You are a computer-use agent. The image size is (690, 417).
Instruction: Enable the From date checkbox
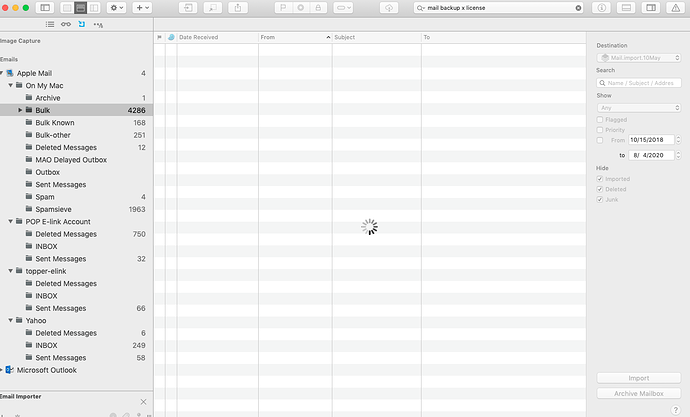point(600,140)
